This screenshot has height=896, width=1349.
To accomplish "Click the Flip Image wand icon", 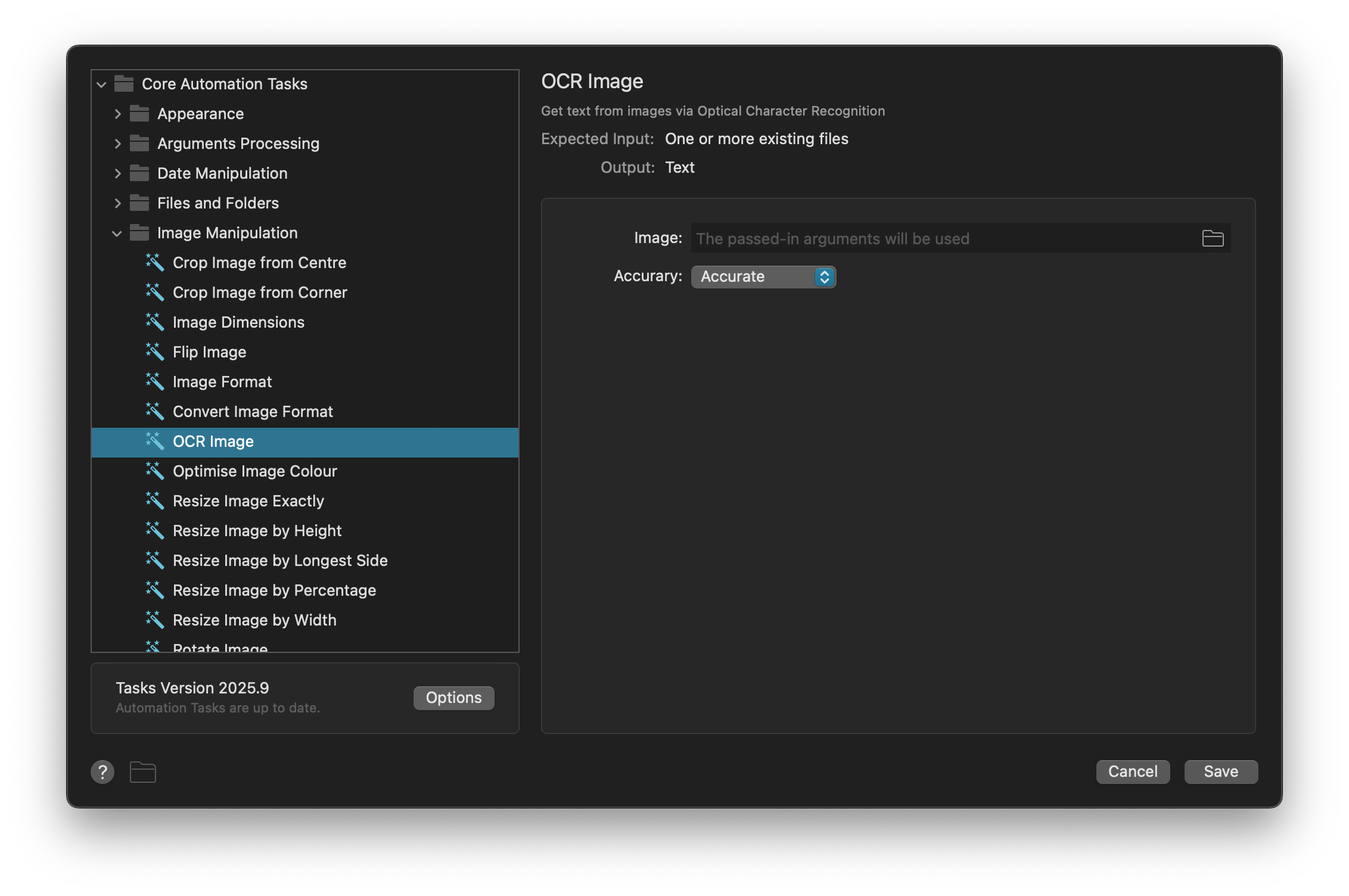I will click(x=155, y=351).
